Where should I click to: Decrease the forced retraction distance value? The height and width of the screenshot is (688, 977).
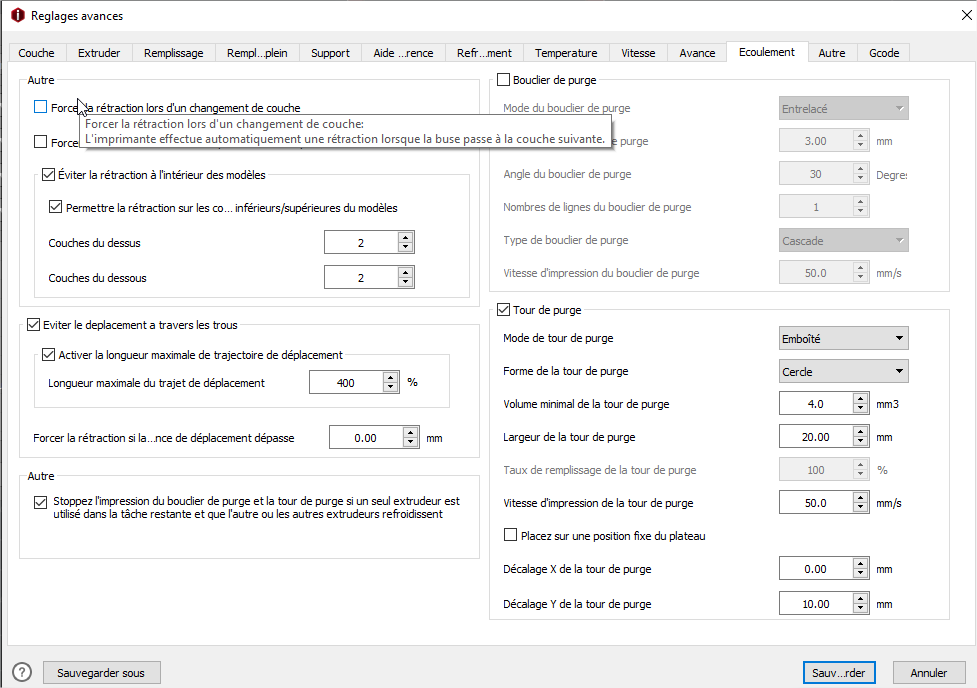tap(411, 442)
